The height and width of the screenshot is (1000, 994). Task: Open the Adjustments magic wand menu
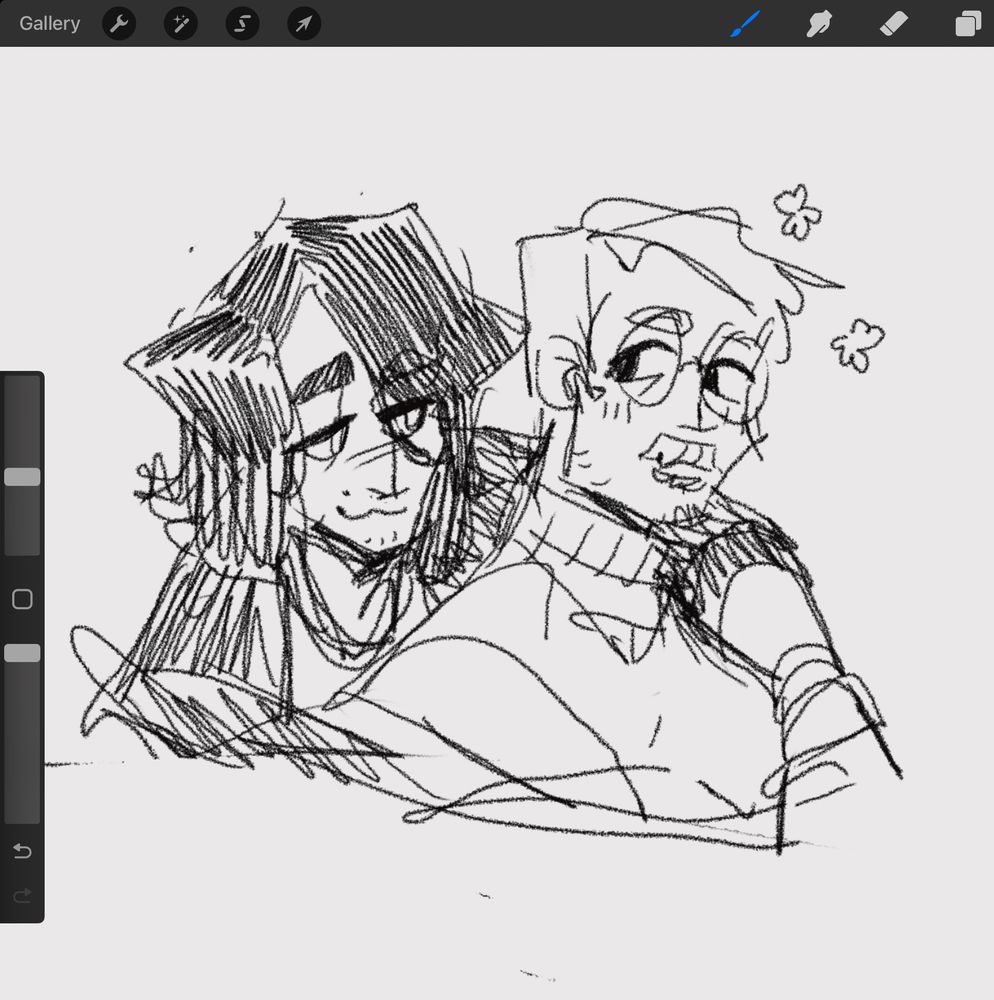click(x=181, y=24)
